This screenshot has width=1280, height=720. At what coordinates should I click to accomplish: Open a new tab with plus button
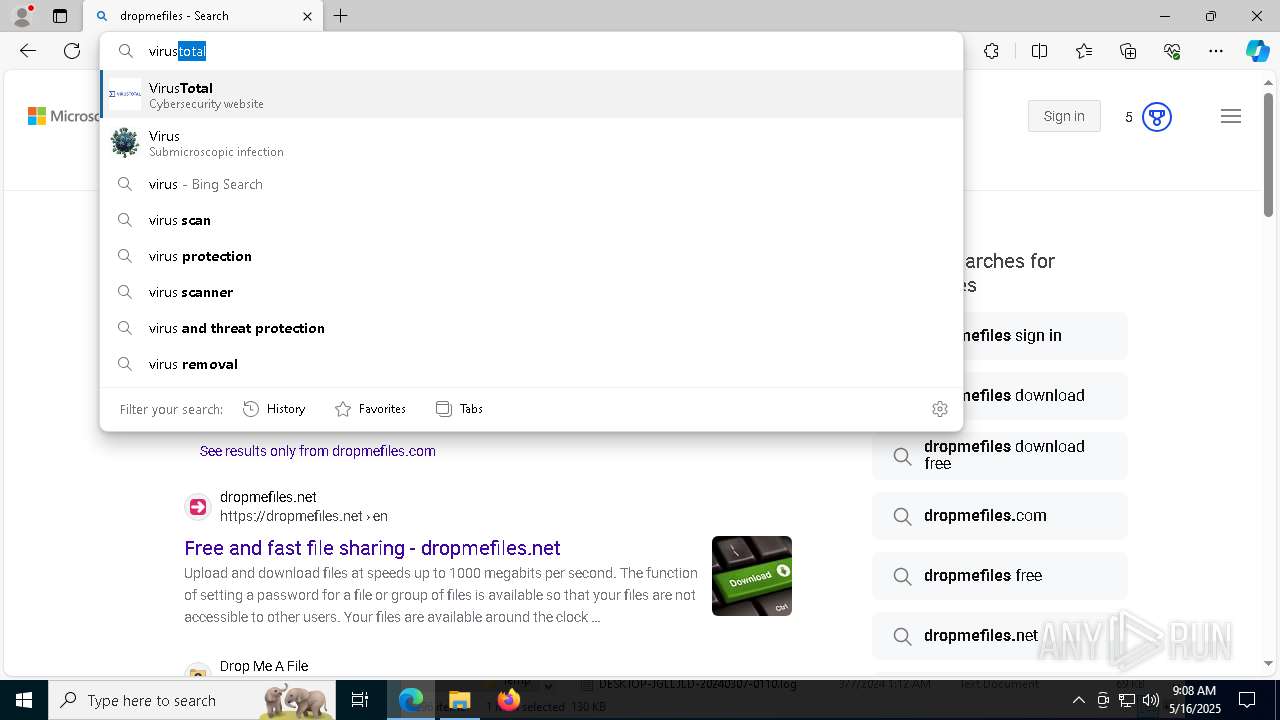[x=341, y=16]
